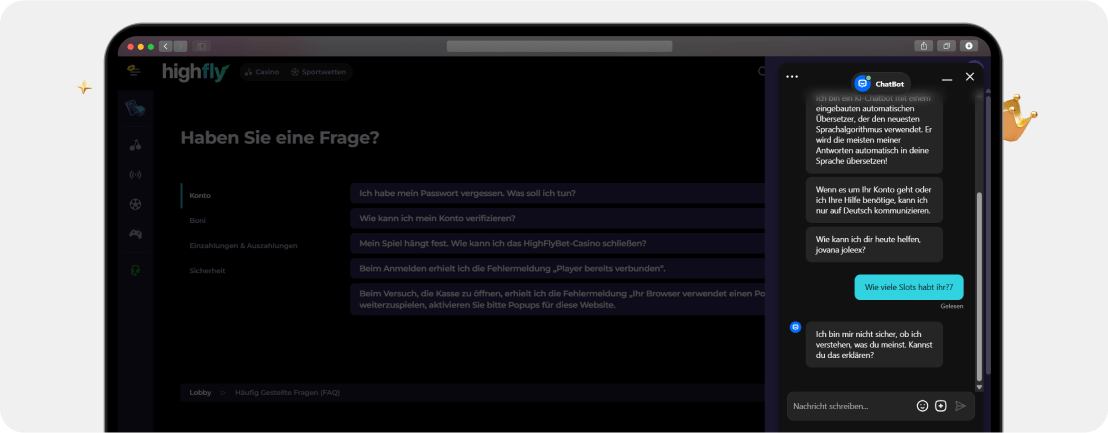Click Häufig Gestellte Fragen breadcrumb
The image size is (1108, 433).
(x=288, y=392)
